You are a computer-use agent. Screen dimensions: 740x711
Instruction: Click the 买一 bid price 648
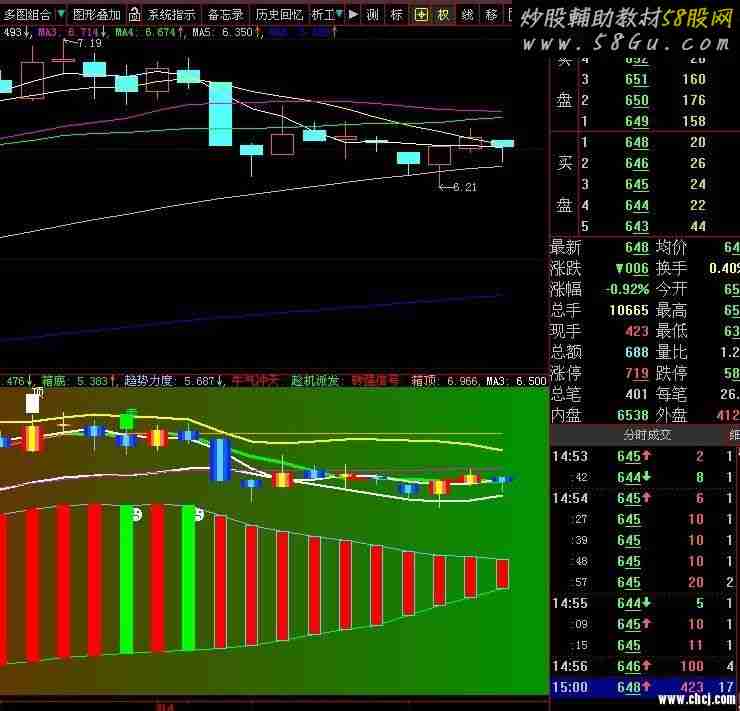click(x=637, y=143)
